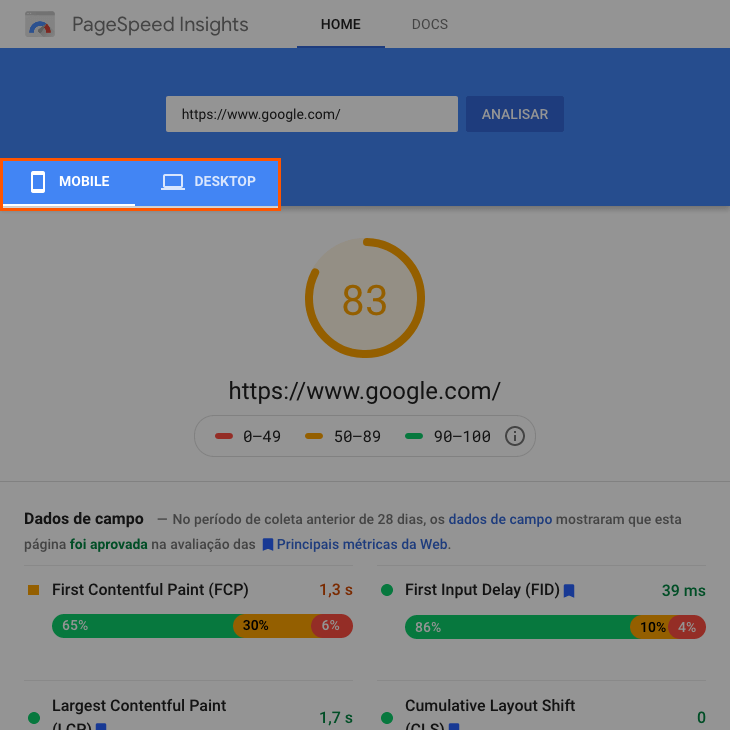The image size is (730, 730).
Task: Click the bookmark icon next to FID
Action: [x=569, y=591]
